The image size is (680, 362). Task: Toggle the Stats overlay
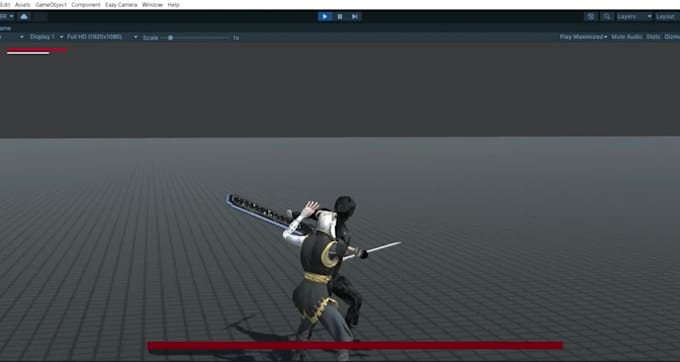click(653, 37)
